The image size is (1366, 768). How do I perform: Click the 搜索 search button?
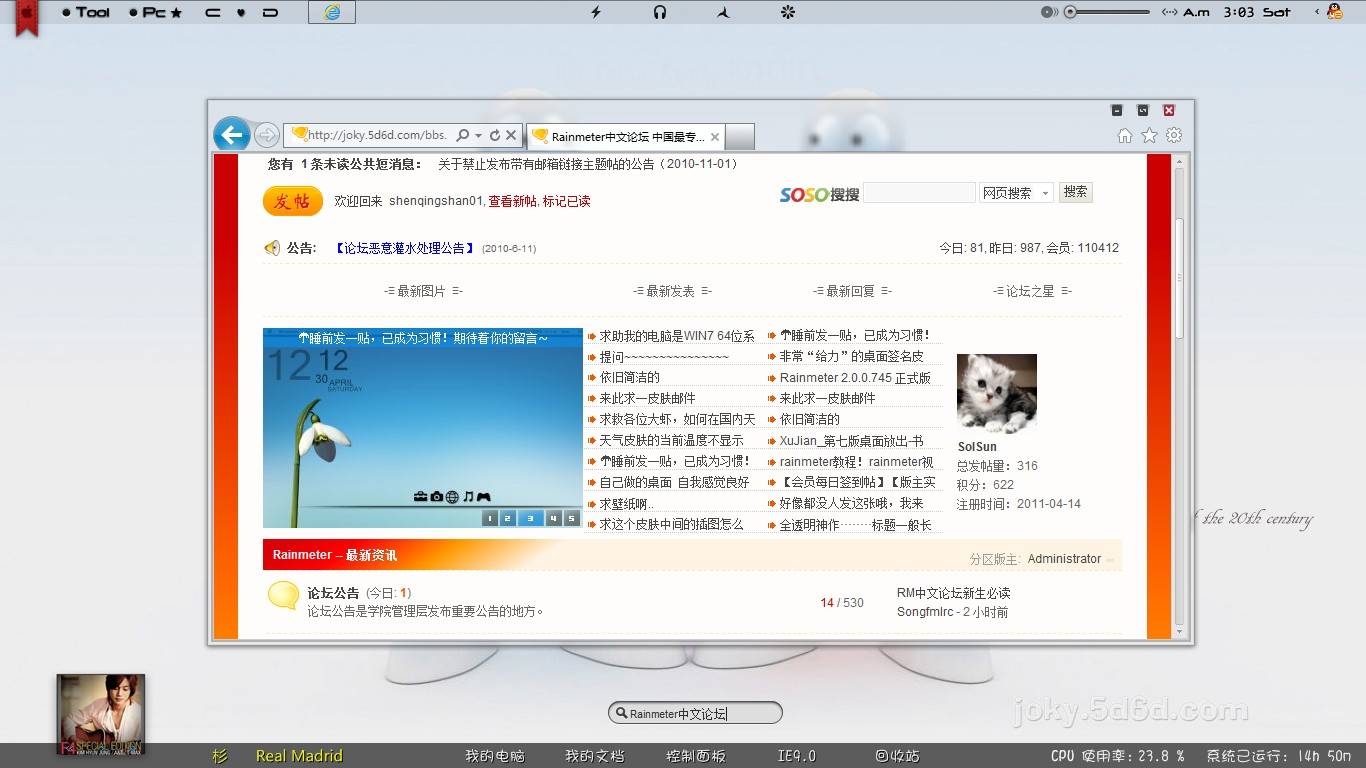point(1076,192)
